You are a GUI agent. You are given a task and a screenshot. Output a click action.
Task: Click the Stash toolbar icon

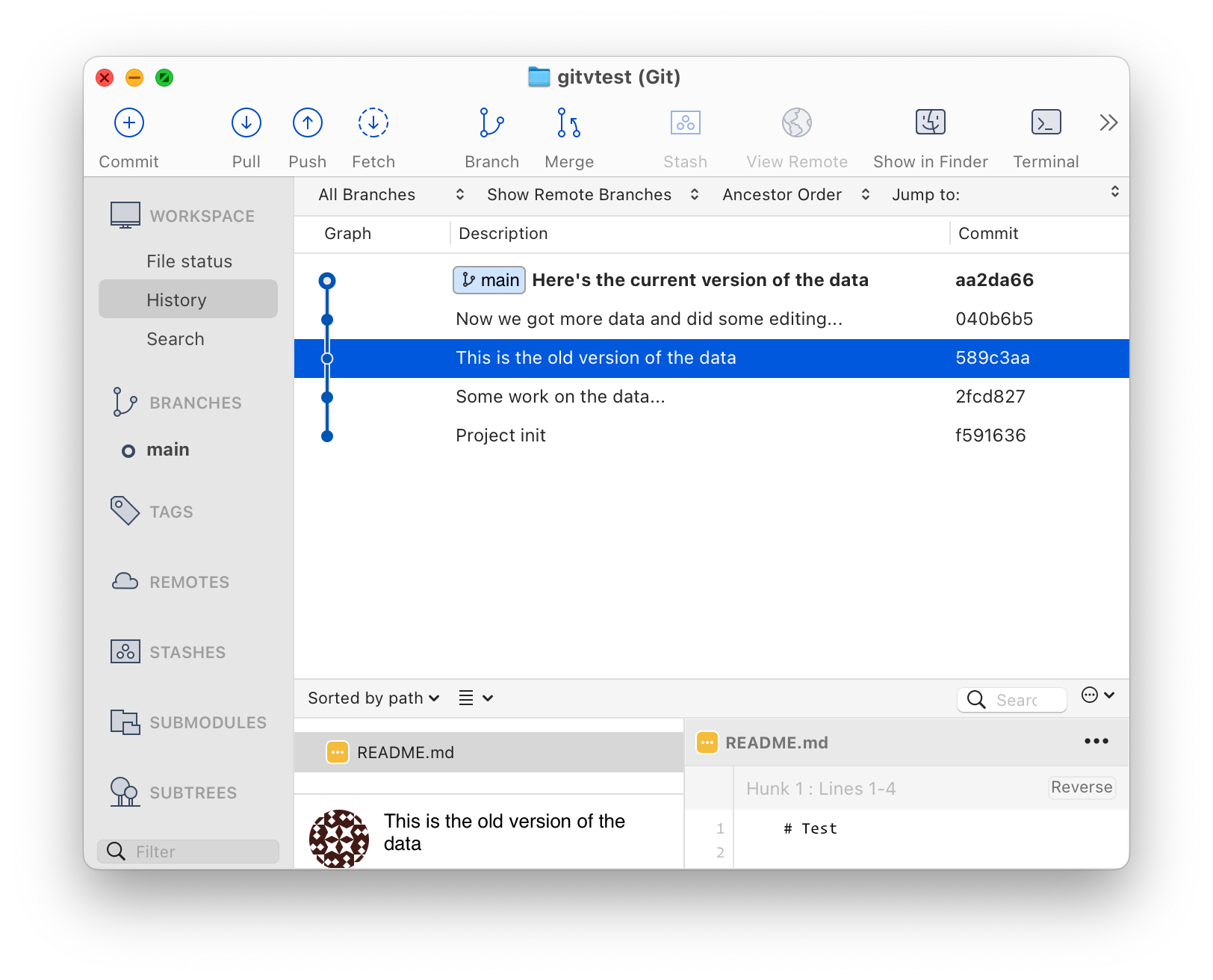click(685, 122)
